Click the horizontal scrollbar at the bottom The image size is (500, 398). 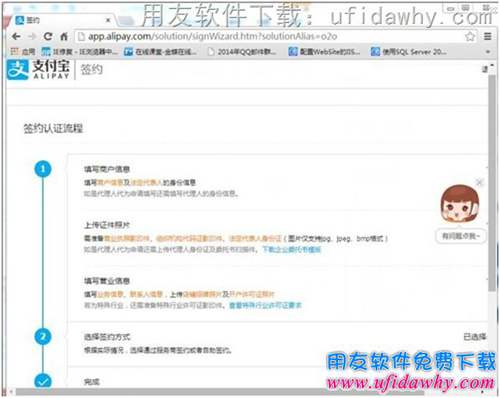point(220,392)
